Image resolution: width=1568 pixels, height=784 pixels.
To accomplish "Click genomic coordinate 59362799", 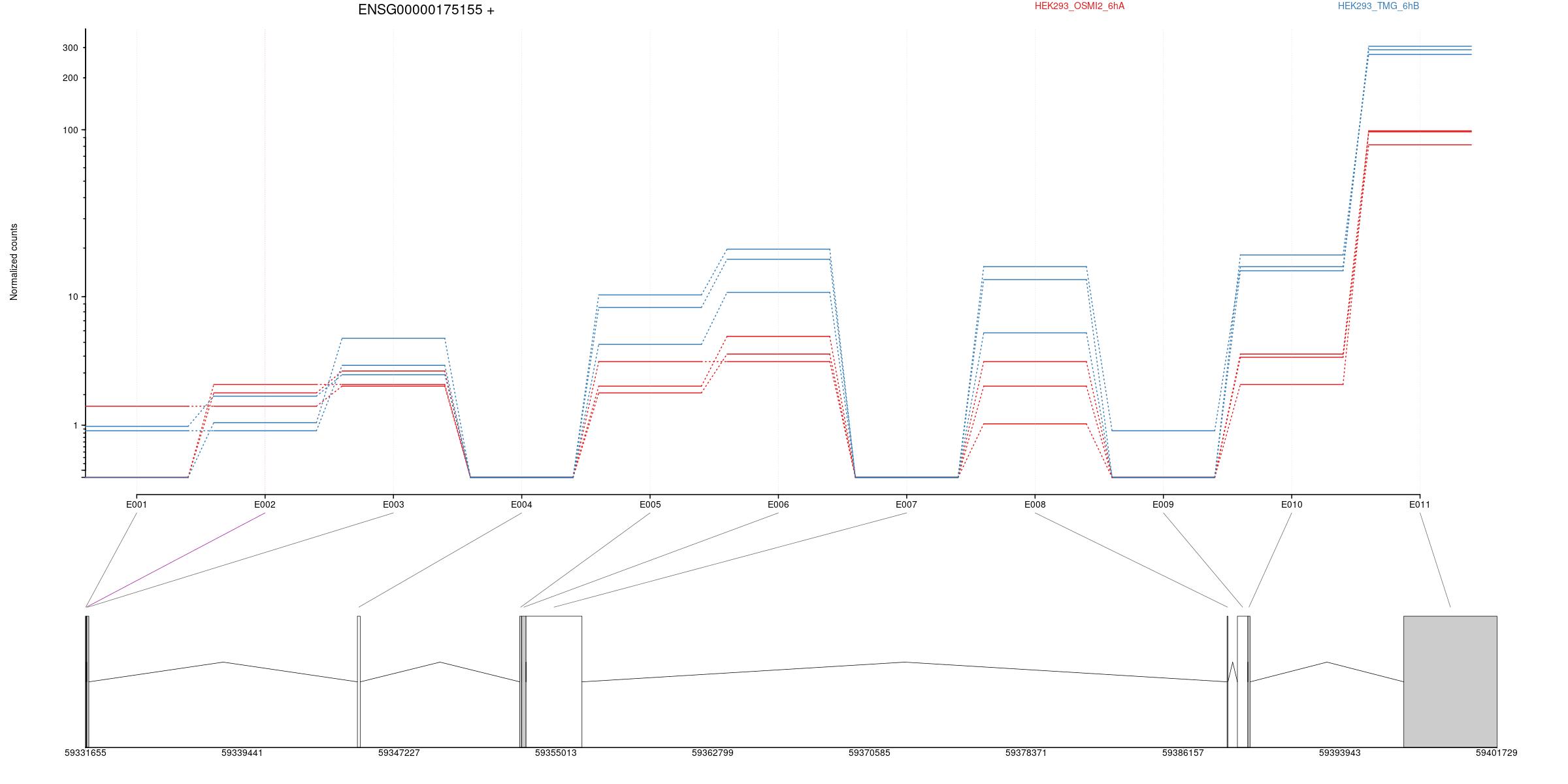I will tap(713, 753).
